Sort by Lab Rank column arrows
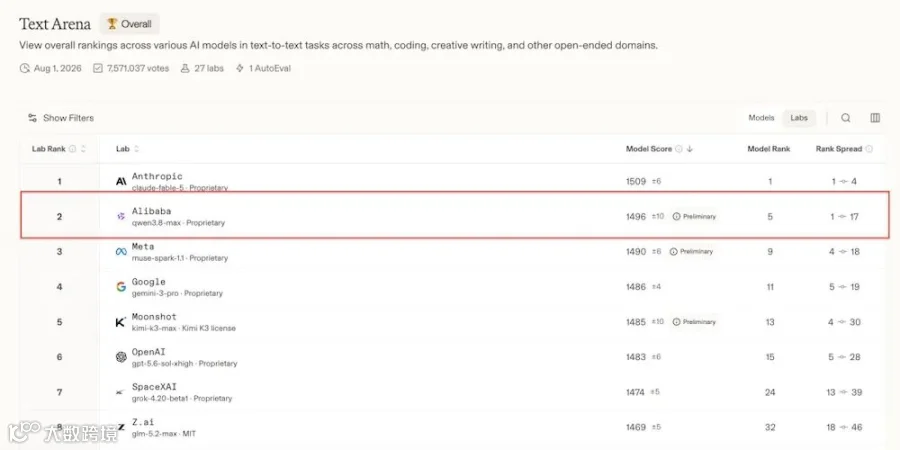This screenshot has height=450, width=900. 83,149
